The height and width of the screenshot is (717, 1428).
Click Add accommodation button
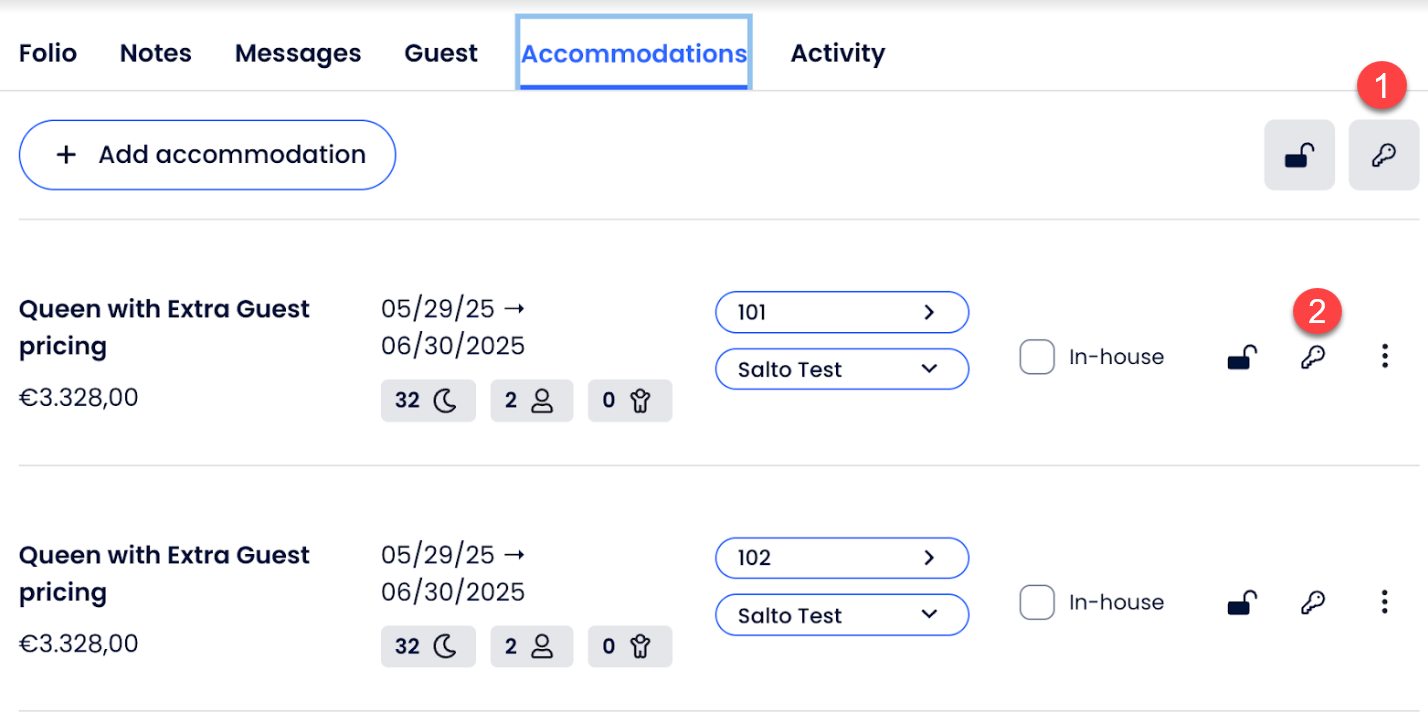tap(207, 155)
